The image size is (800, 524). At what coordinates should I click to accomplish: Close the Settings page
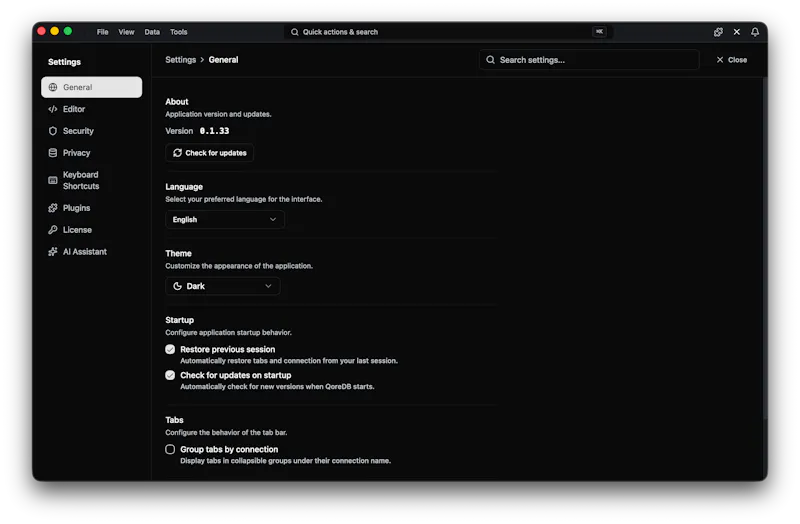click(732, 60)
